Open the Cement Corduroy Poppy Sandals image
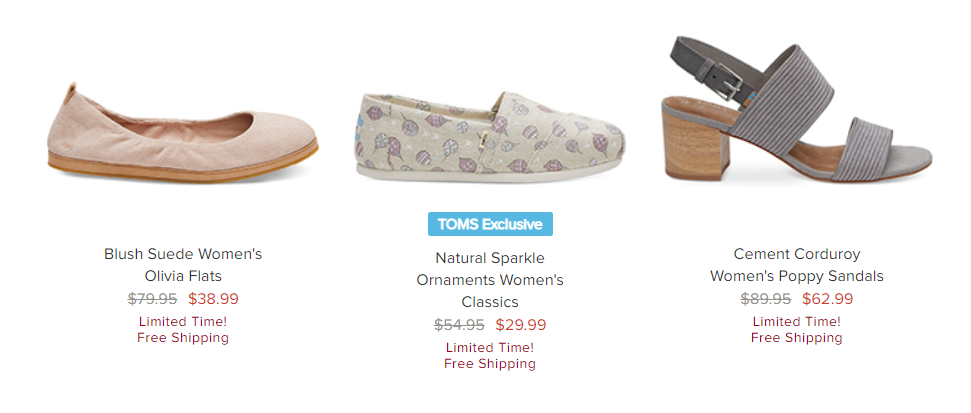This screenshot has height=413, width=971. (795, 110)
